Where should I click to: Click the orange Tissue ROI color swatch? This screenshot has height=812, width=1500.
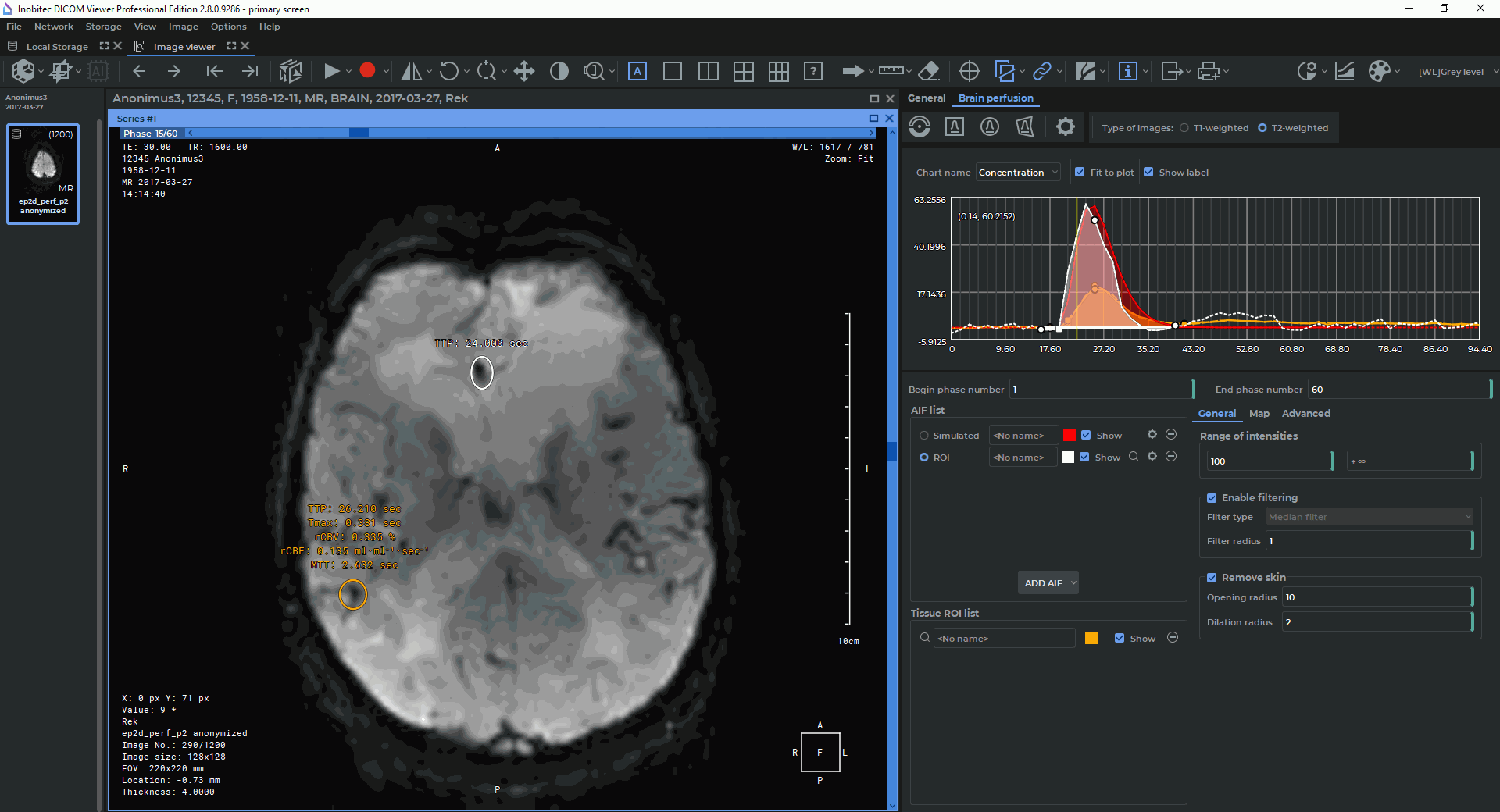tap(1091, 638)
